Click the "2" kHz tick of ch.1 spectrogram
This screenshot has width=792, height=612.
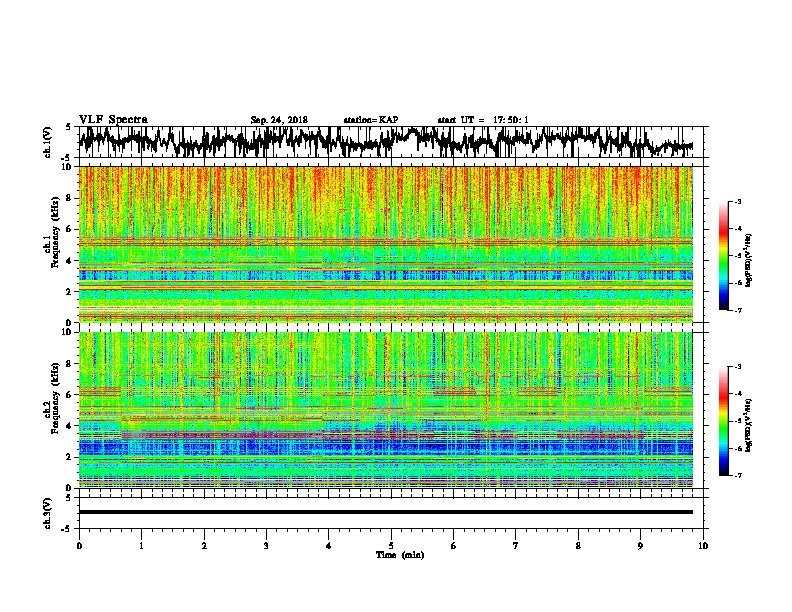70,291
